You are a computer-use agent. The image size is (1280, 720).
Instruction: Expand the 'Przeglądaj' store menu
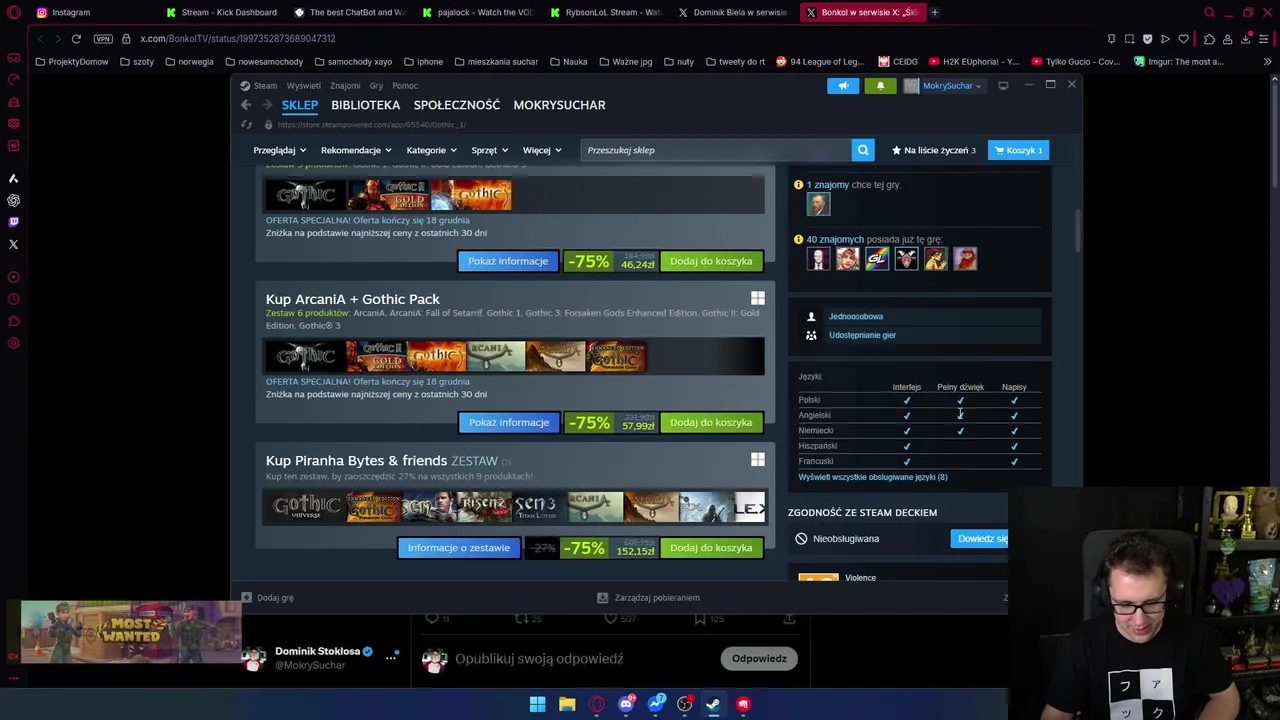[x=279, y=150]
